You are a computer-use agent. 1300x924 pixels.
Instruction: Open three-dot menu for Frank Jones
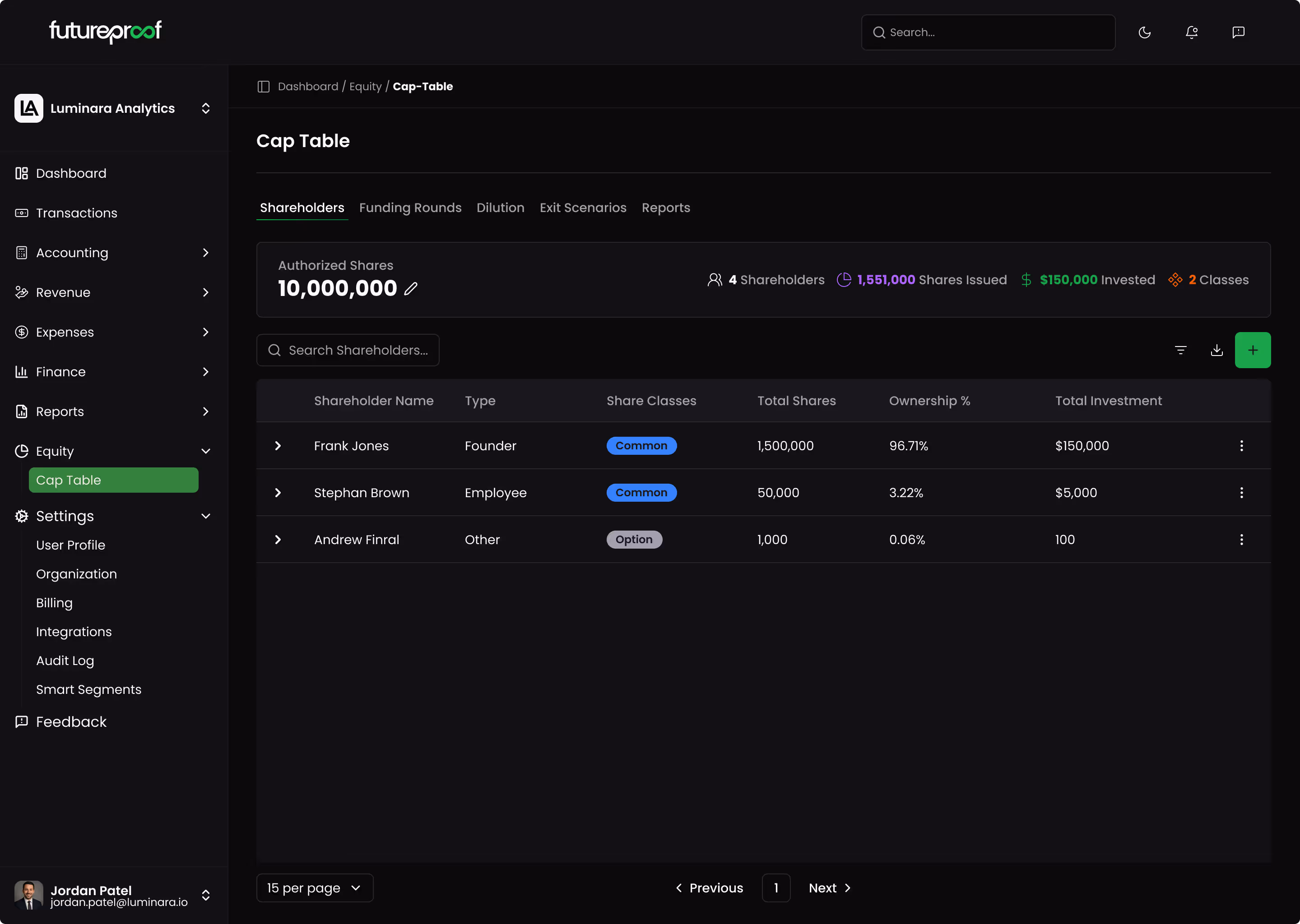[1241, 445]
